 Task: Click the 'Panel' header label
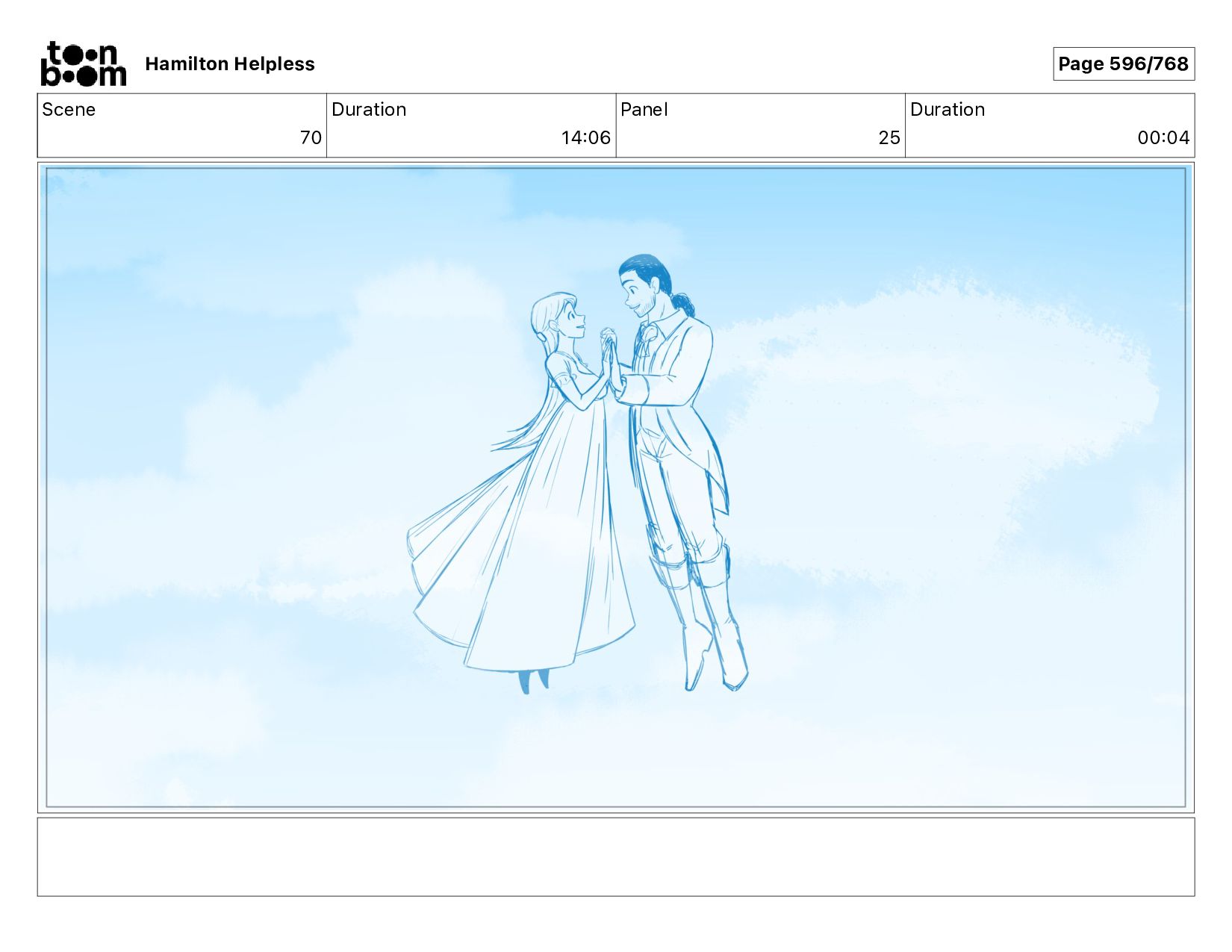(x=644, y=110)
